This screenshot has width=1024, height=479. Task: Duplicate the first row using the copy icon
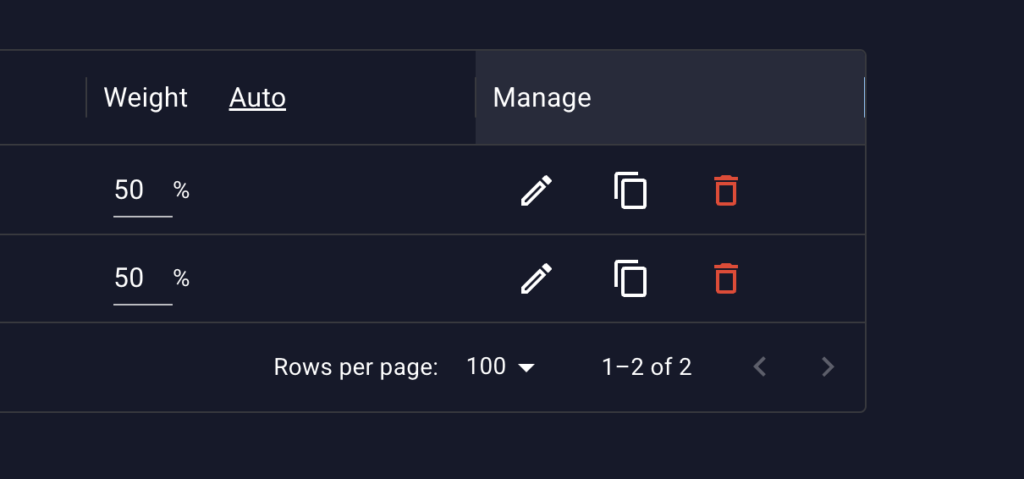click(630, 190)
